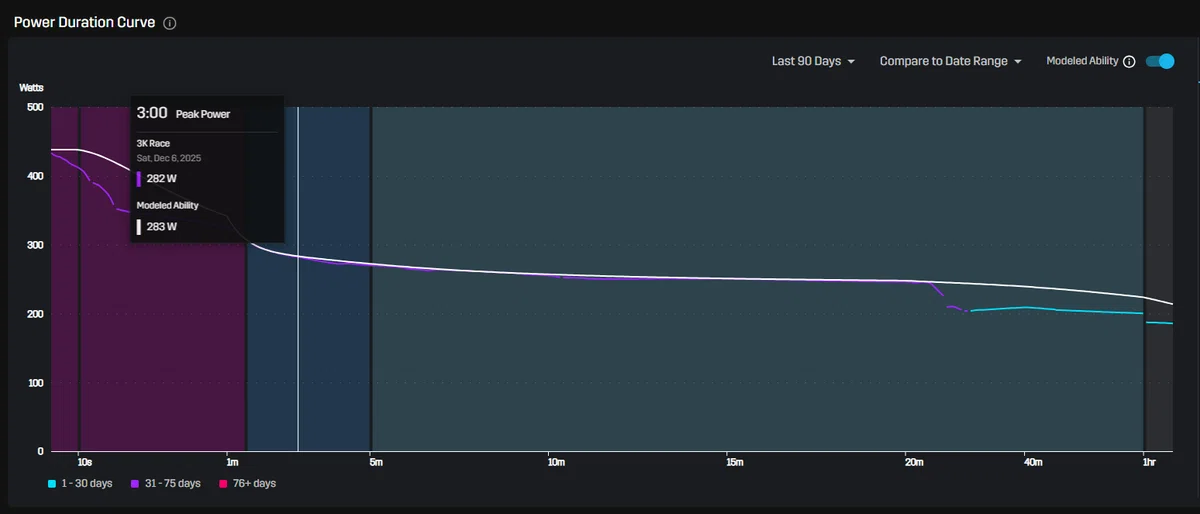Click the 1 - 30 days legend label
This screenshot has height=514, width=1200.
[x=87, y=484]
